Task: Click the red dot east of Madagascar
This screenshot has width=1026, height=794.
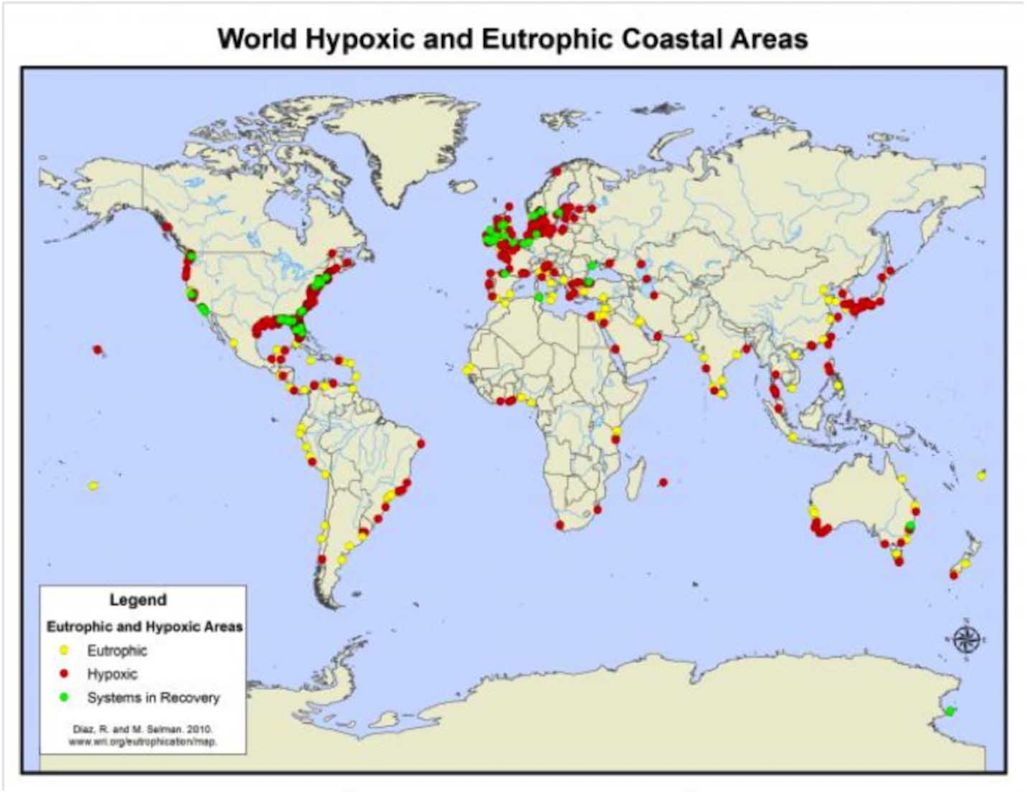Action: [663, 482]
